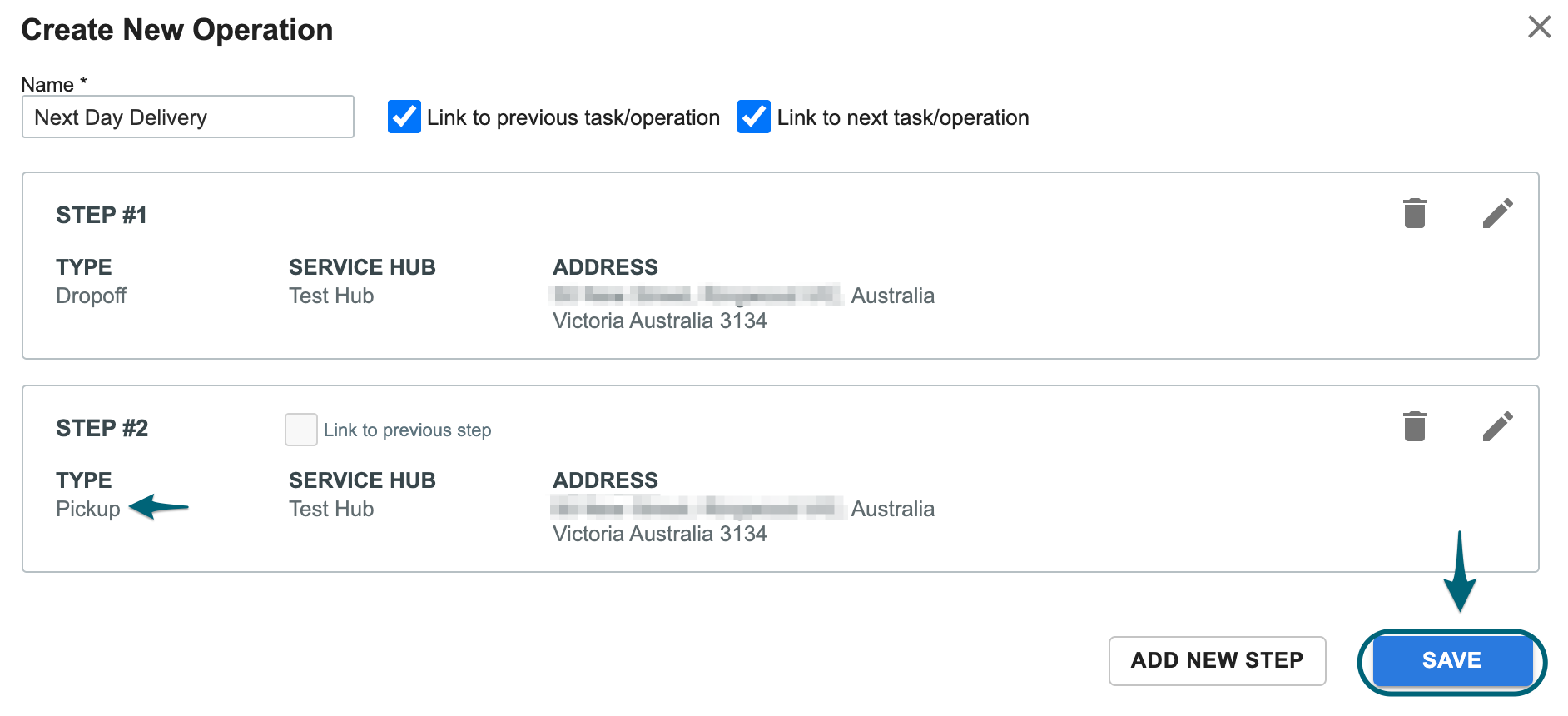The width and height of the screenshot is (1568, 716).
Task: Close the Create New Operation dialog
Action: click(x=1540, y=27)
